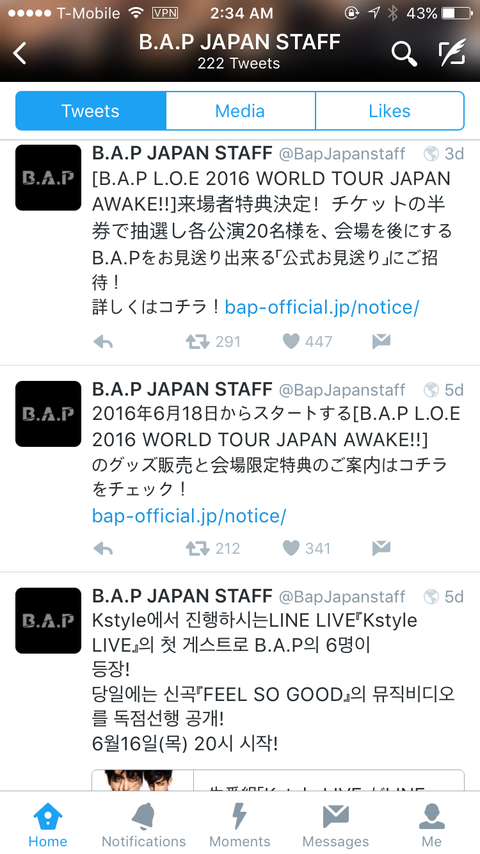
Task: Open bap-official.jp/notice/ link in second tweet
Action: (x=189, y=515)
